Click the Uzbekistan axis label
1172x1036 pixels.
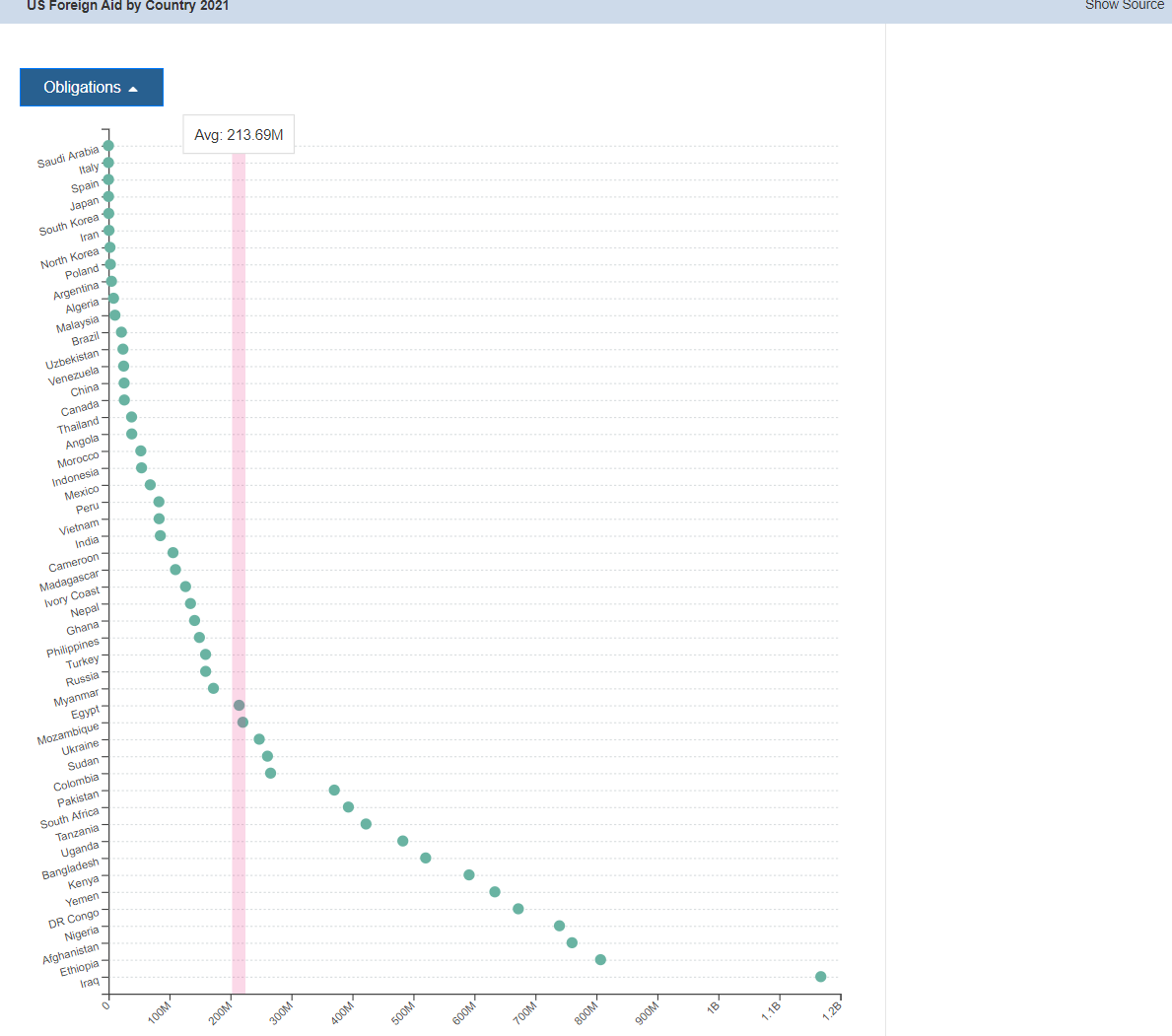pos(73,359)
